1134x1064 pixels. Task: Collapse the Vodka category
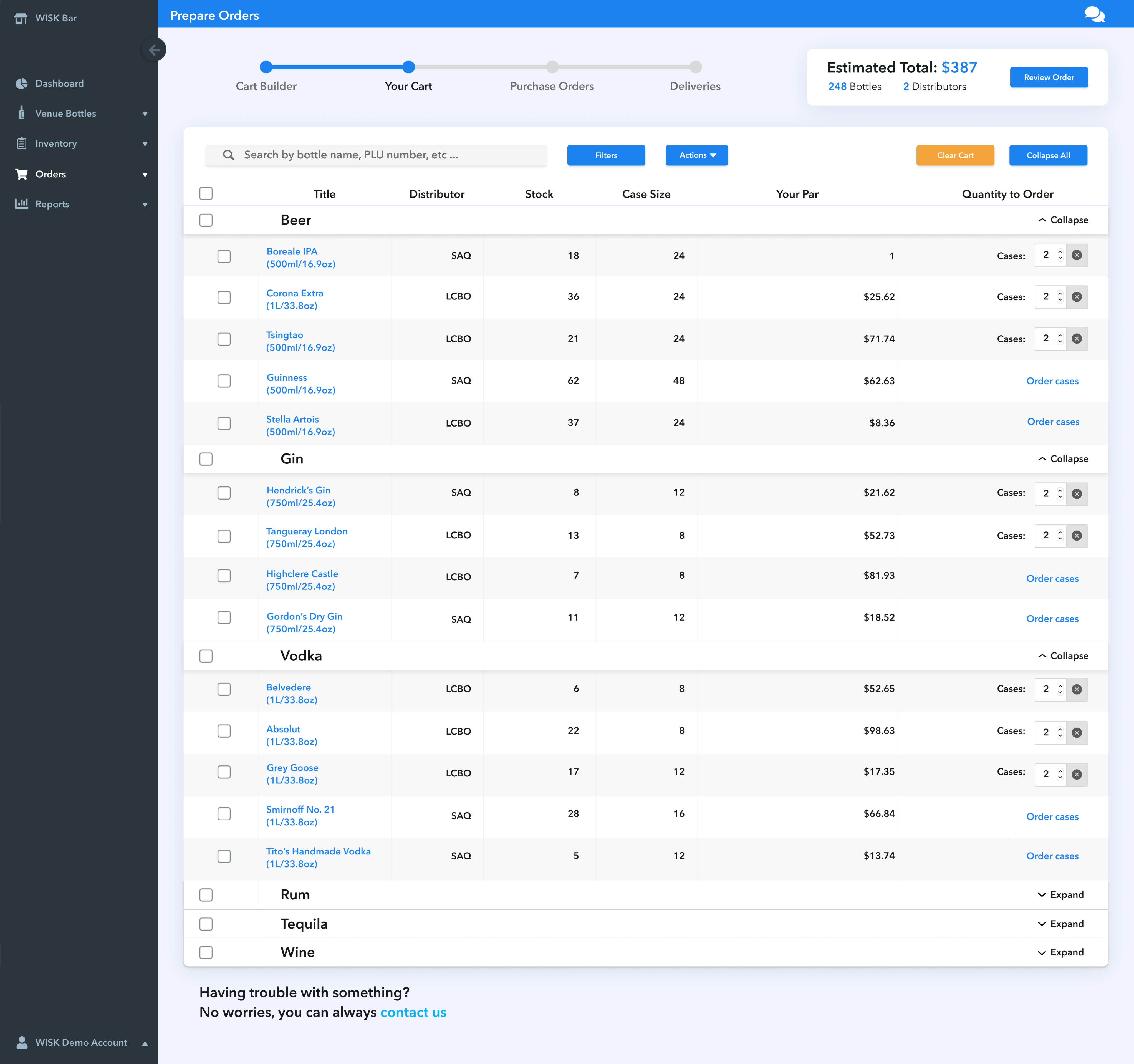coord(1063,656)
